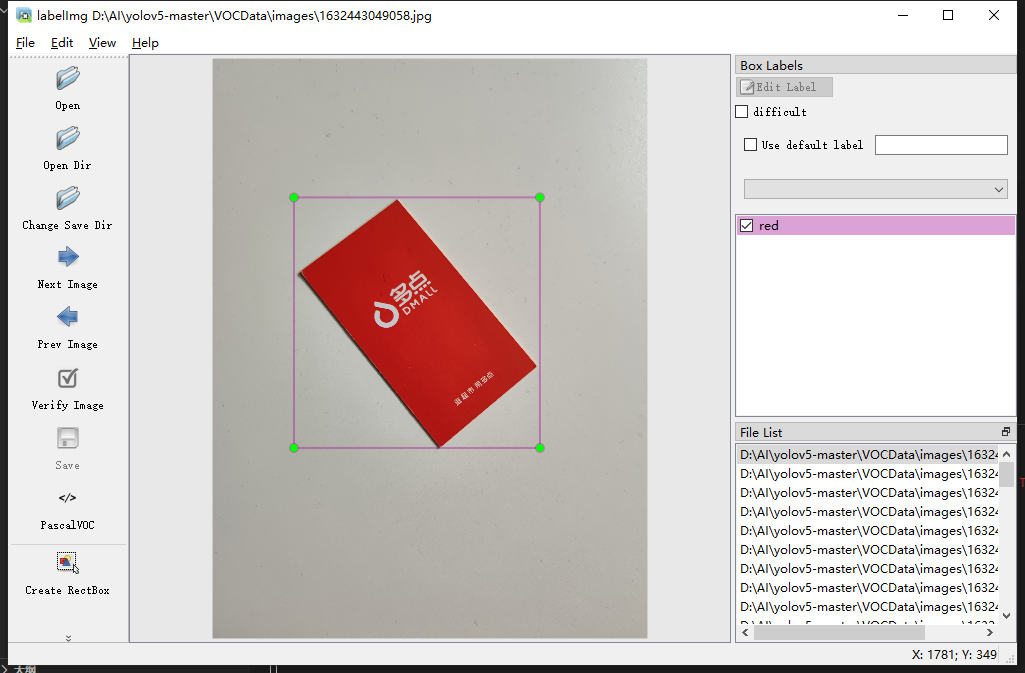Click the Save floppy disk icon
Screen dimensions: 1025x673
pos(67,438)
